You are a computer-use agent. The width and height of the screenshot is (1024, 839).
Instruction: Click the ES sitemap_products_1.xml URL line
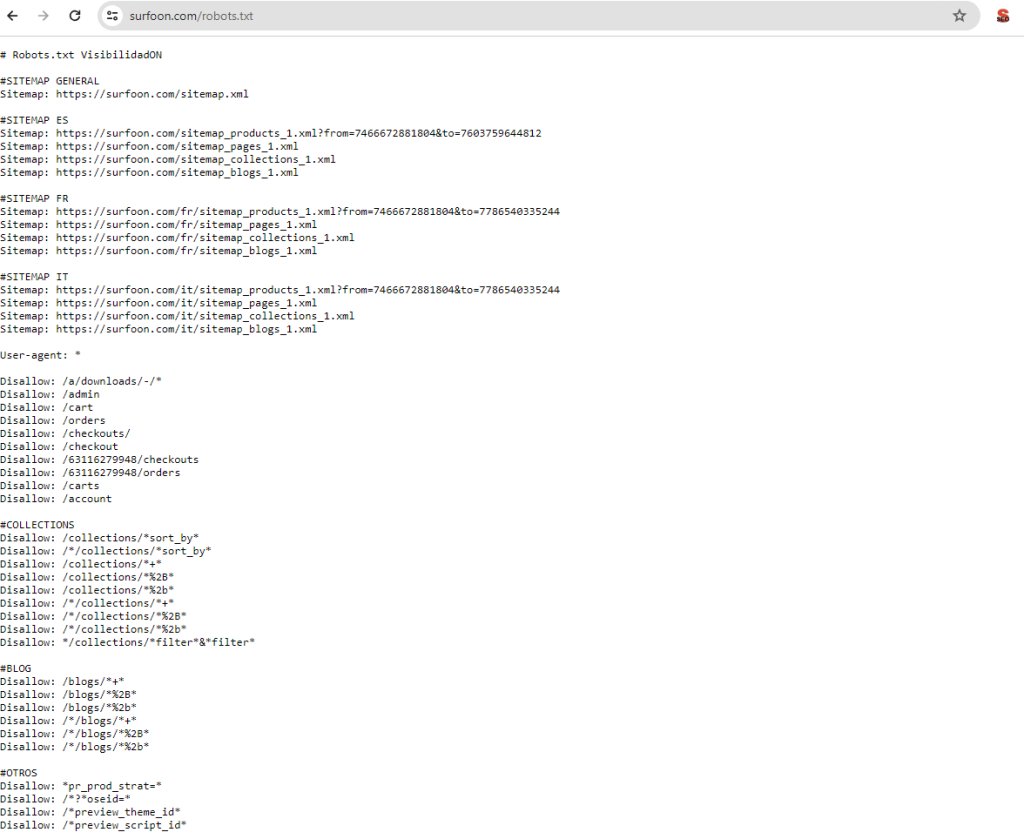[x=298, y=133]
